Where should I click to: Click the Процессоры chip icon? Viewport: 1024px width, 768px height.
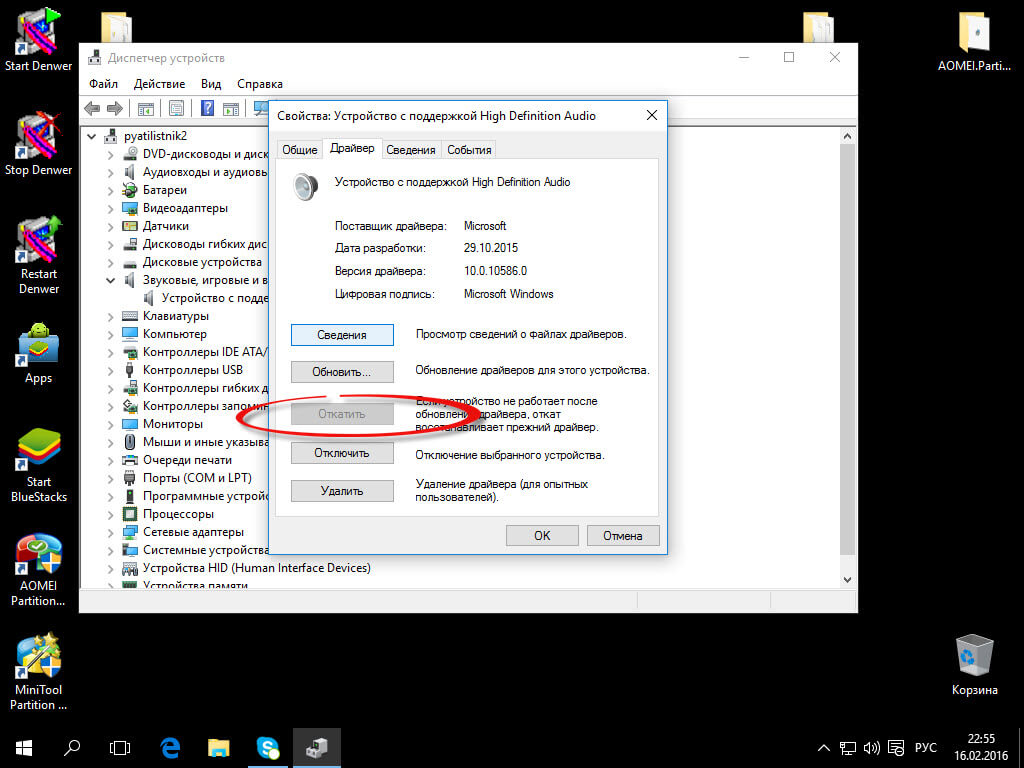129,514
